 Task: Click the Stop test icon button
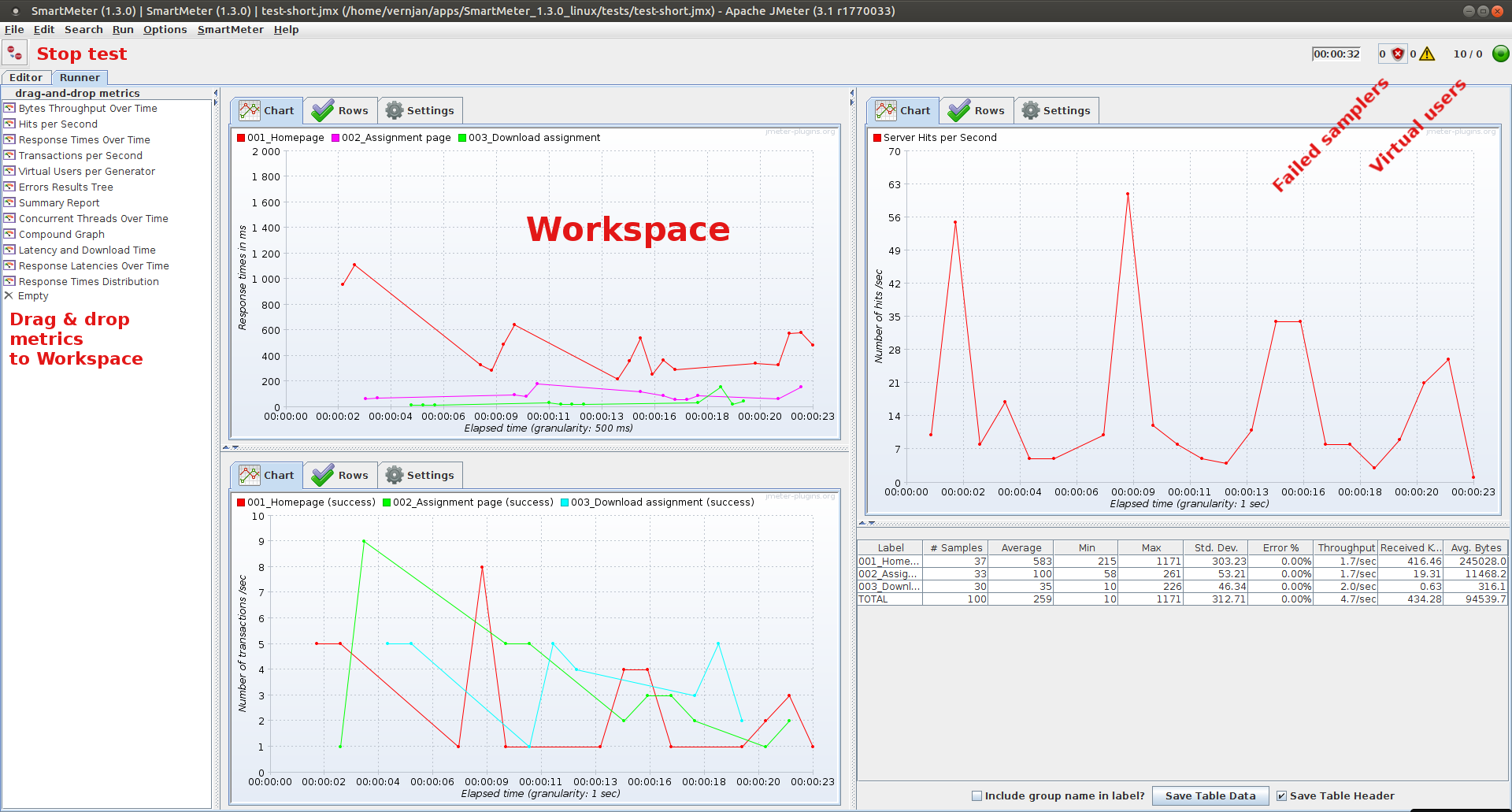15,54
